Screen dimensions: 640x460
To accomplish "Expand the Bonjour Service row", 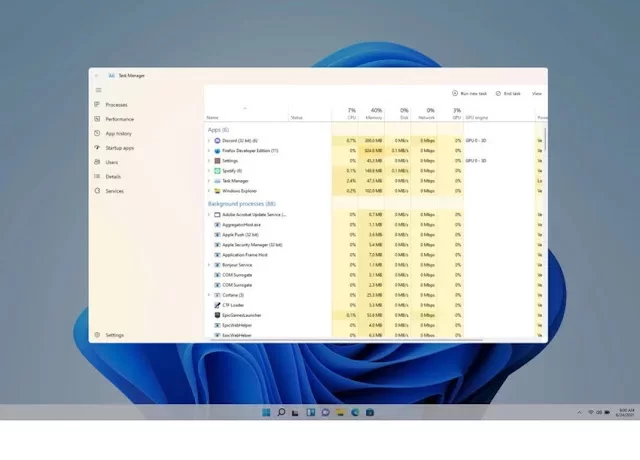I will (x=209, y=265).
